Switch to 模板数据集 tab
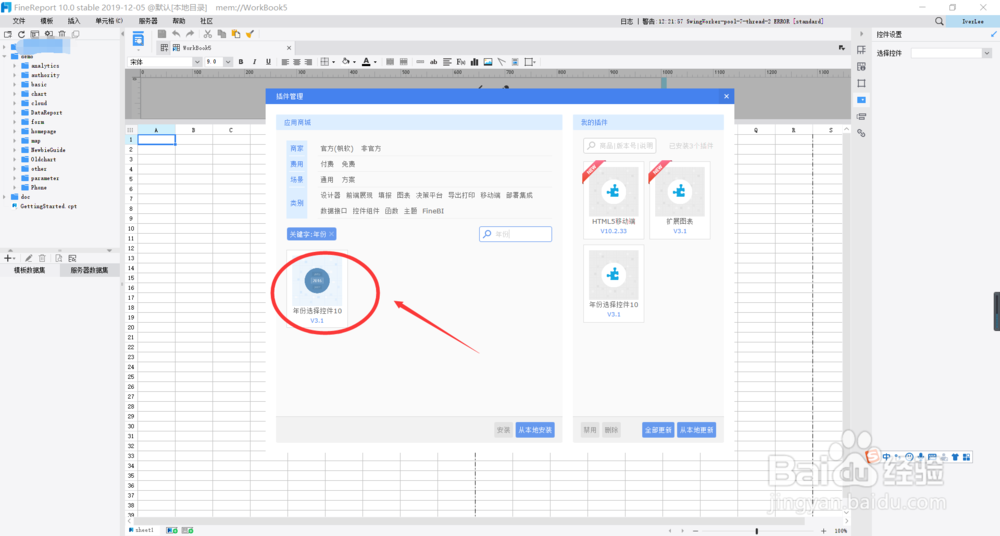Screen dimensions: 1000x536 point(30,270)
